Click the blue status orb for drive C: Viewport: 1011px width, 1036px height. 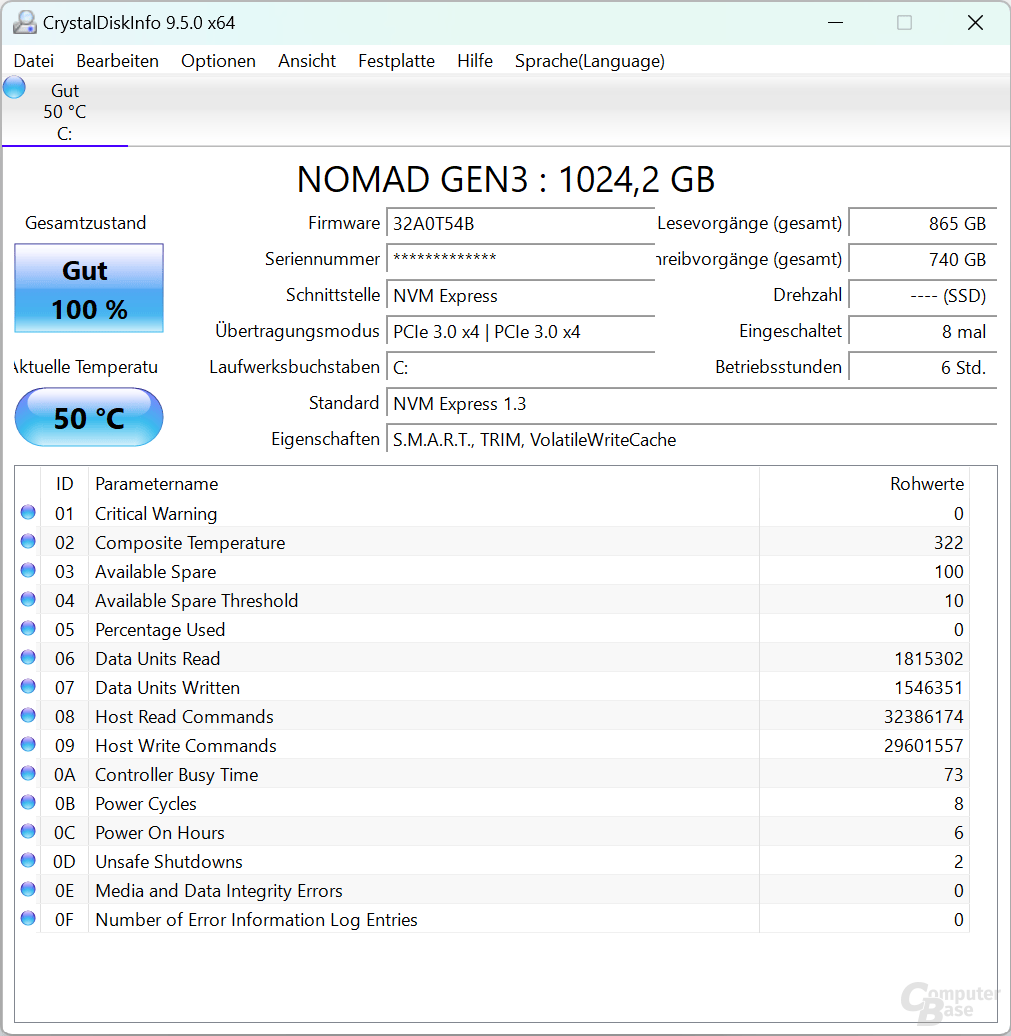(14, 88)
